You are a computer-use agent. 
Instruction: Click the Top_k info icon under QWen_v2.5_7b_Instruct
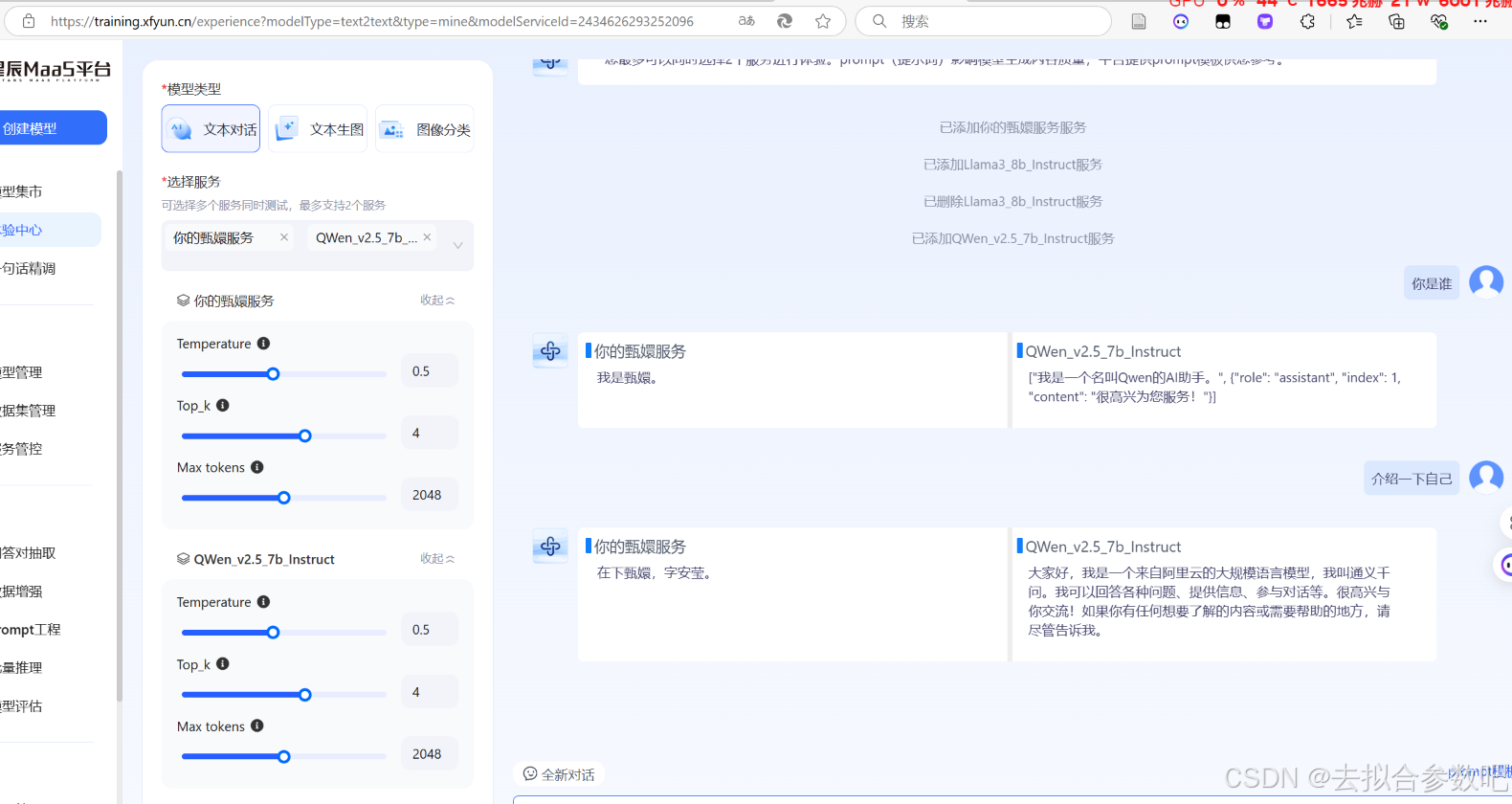tap(223, 664)
